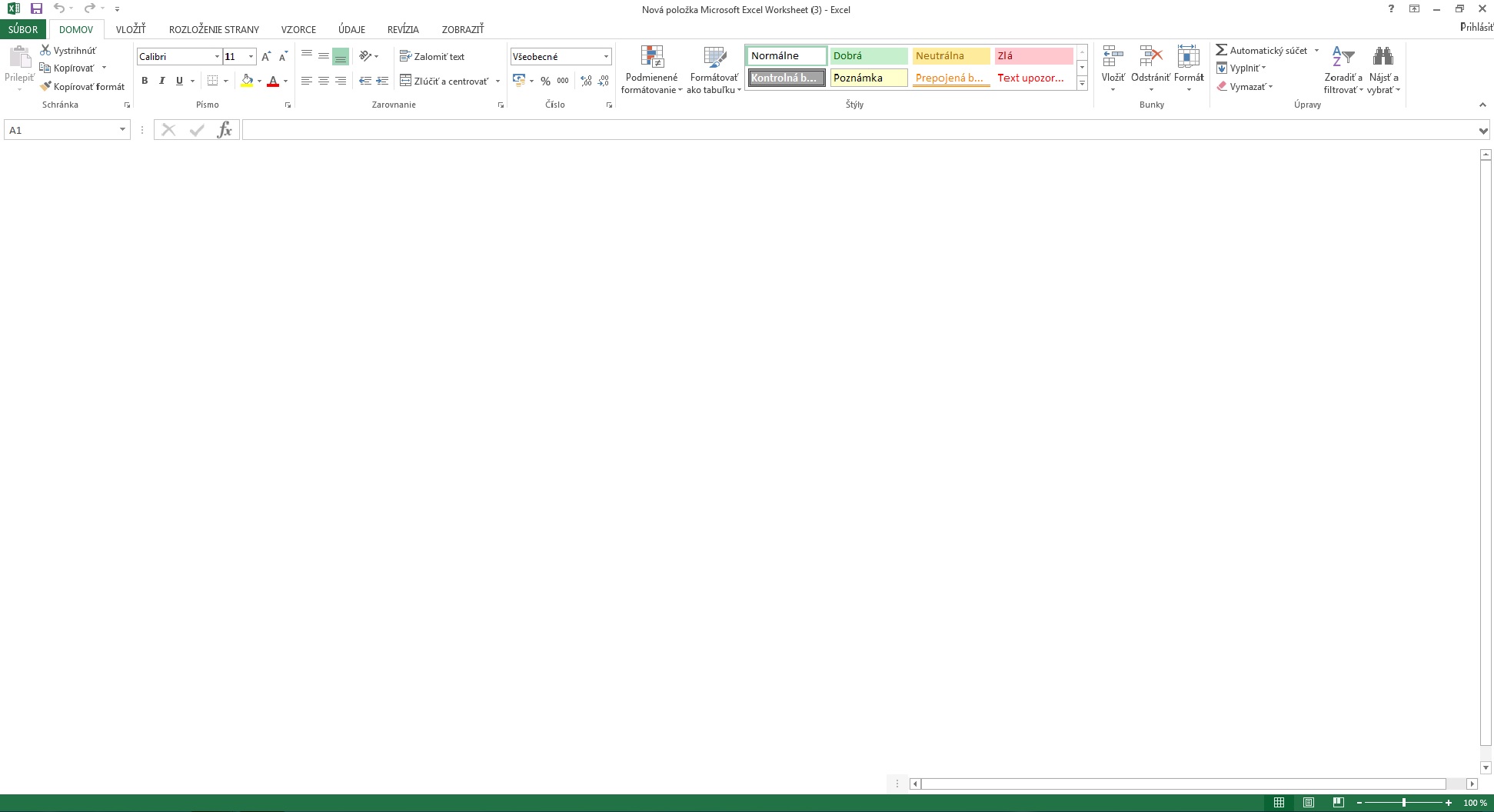Open the Name Box dropdown arrow
This screenshot has width=1494, height=812.
[x=122, y=130]
